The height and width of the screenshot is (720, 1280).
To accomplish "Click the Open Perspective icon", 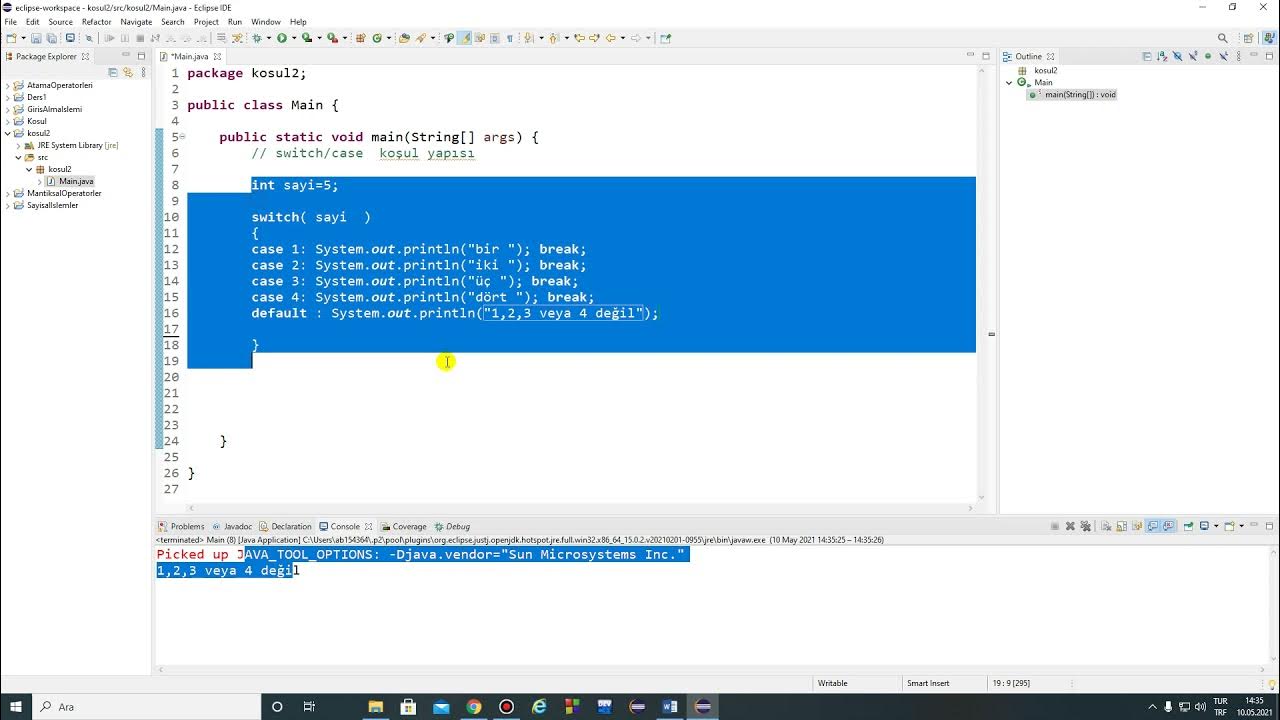I will [1246, 38].
